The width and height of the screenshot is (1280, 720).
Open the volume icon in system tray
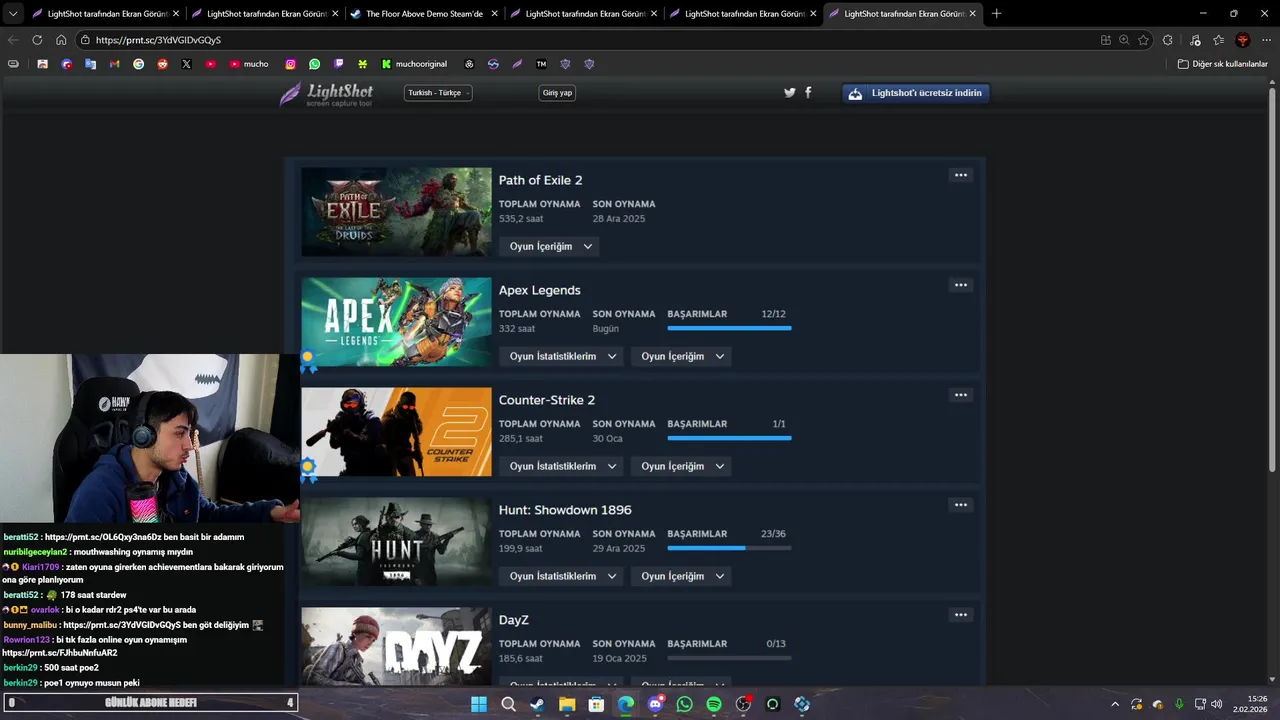point(1217,704)
